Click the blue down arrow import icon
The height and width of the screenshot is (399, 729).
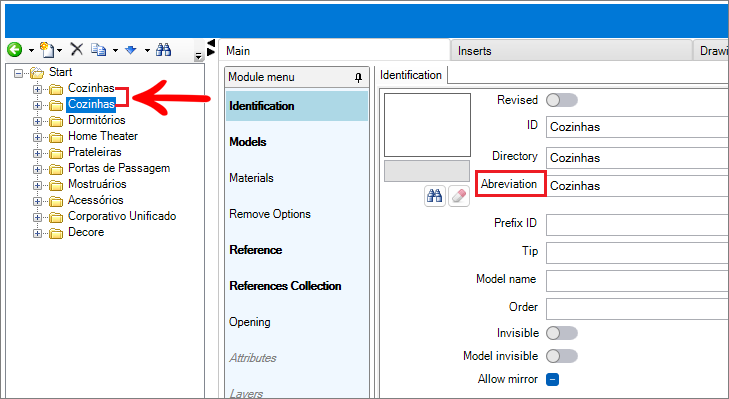pyautogui.click(x=131, y=49)
